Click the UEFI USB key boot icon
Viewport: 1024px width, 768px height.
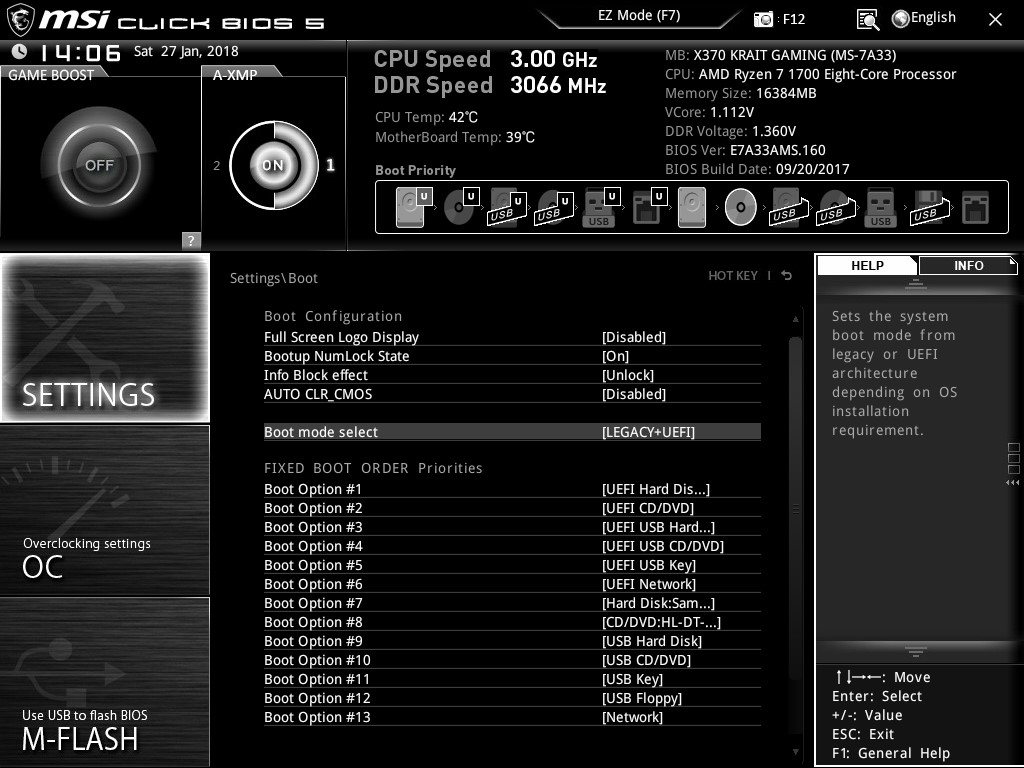point(601,207)
